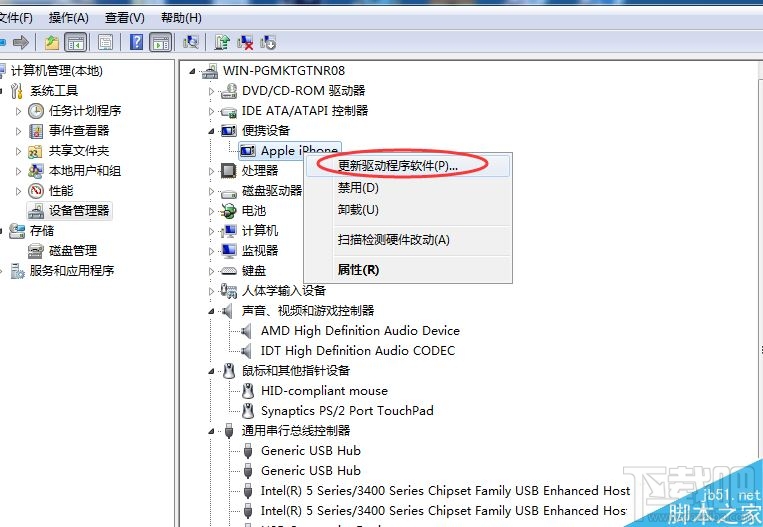Choose 卸载(U) in context menu
Screen dimensions: 763x527
click(x=408, y=210)
